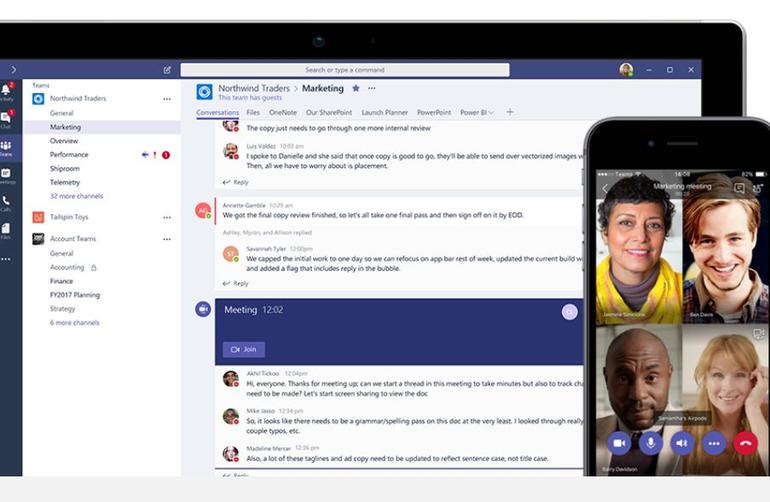The width and height of the screenshot is (770, 502).
Task: Mute the microphone in phone call
Action: tap(651, 443)
